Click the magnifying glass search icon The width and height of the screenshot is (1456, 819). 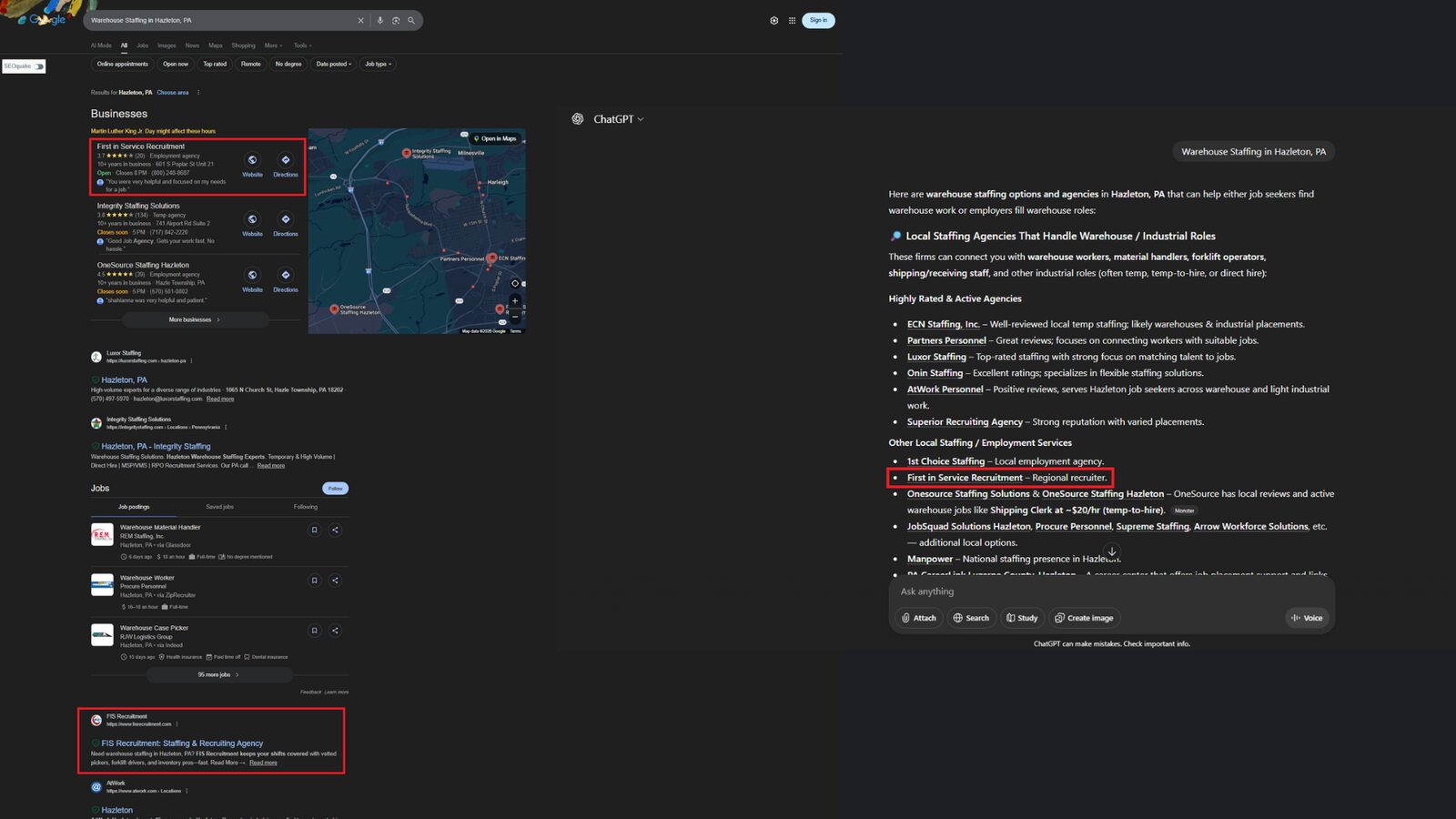(411, 20)
